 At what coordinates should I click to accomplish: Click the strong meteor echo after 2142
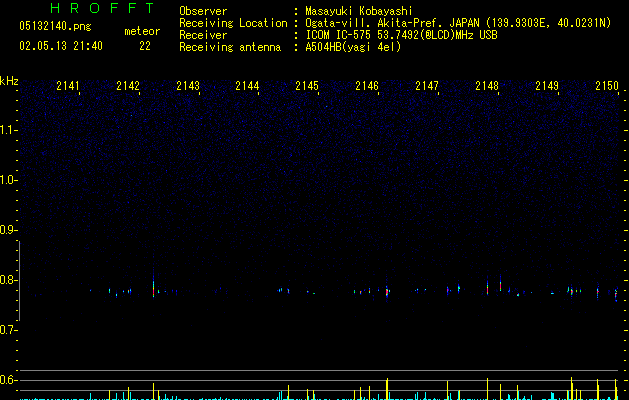(x=153, y=288)
